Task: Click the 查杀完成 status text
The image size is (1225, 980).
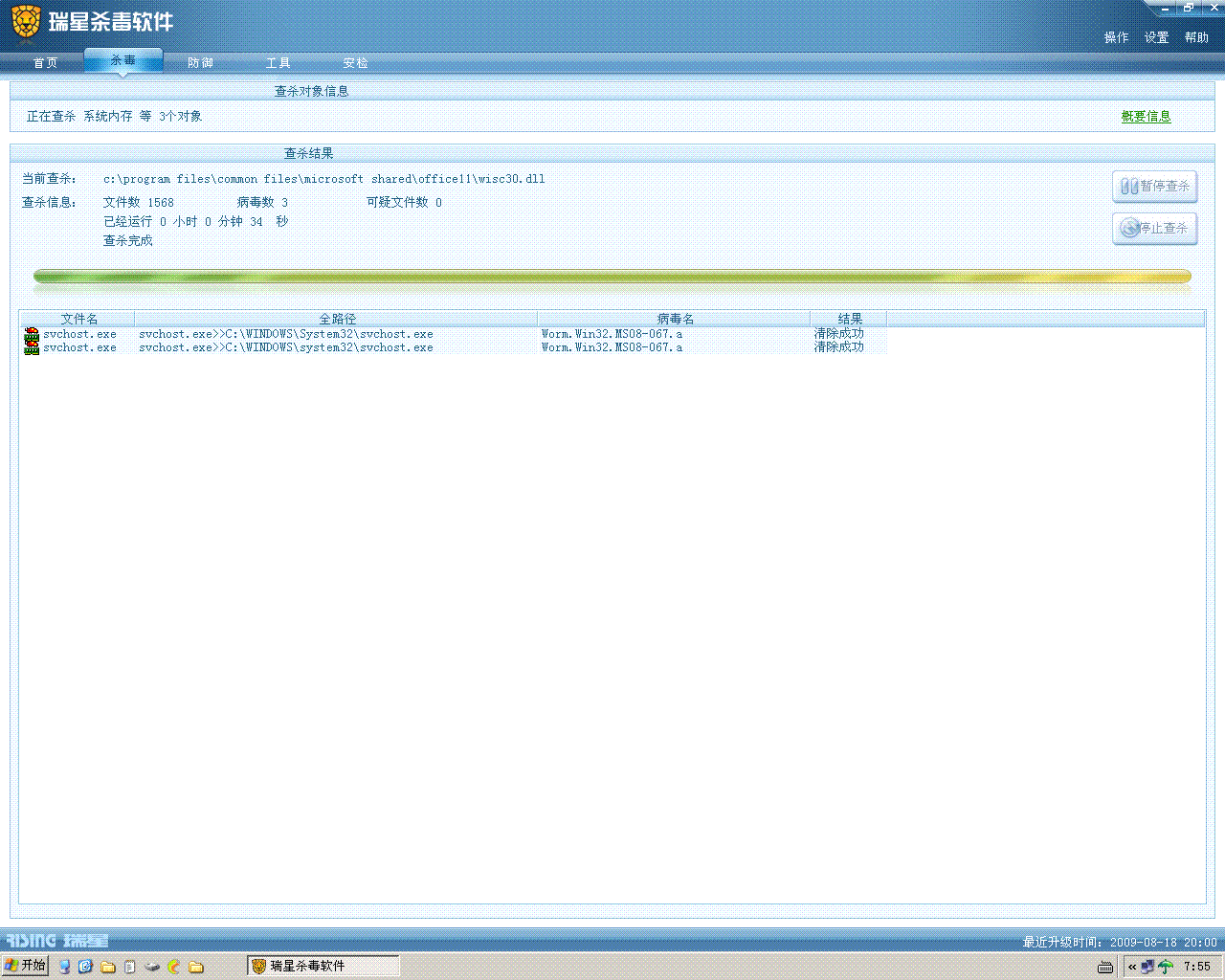Action: point(128,241)
